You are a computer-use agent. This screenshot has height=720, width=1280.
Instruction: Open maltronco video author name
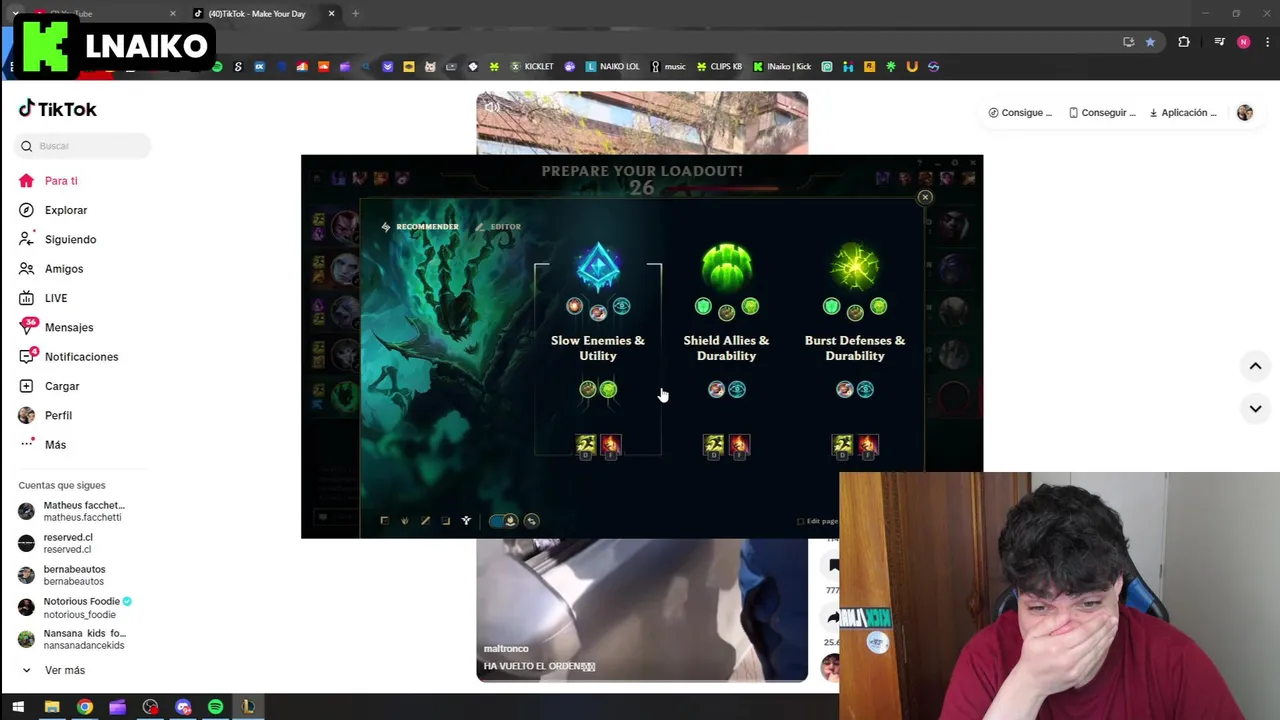[506, 649]
